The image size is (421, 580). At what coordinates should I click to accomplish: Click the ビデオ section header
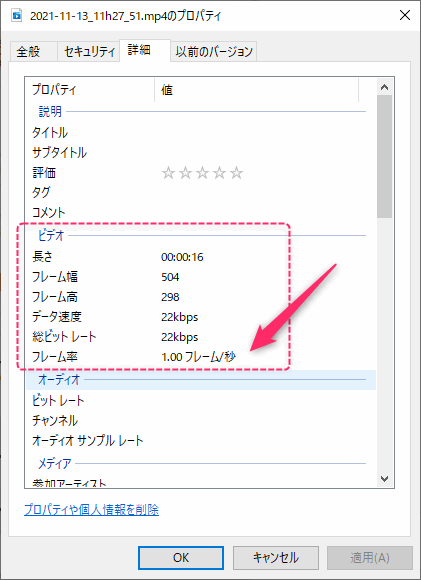[x=51, y=235]
